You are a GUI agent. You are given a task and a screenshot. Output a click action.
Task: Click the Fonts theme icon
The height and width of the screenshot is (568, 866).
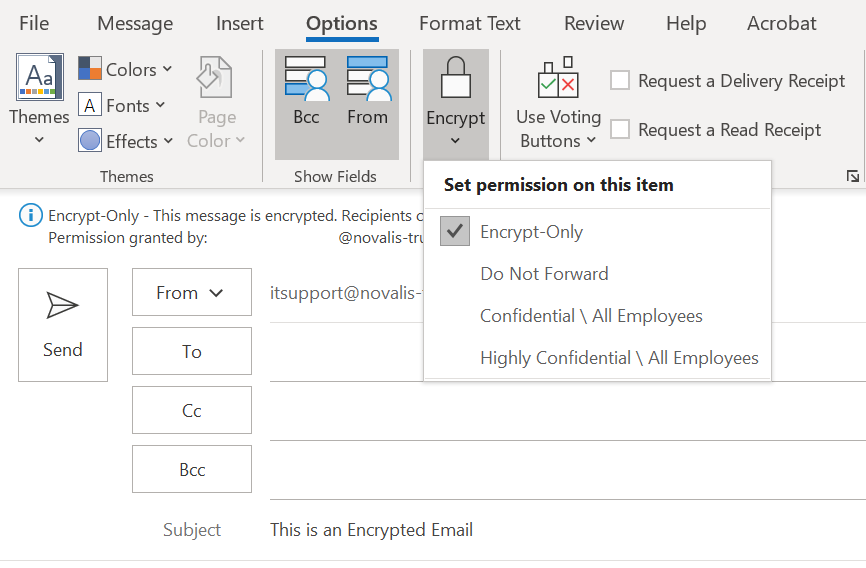point(90,105)
